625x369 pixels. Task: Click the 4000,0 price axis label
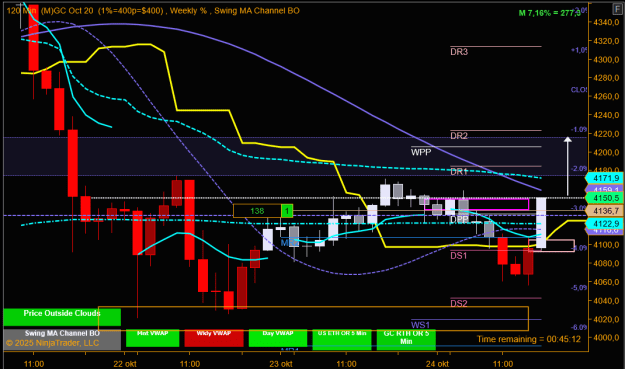[x=606, y=338]
